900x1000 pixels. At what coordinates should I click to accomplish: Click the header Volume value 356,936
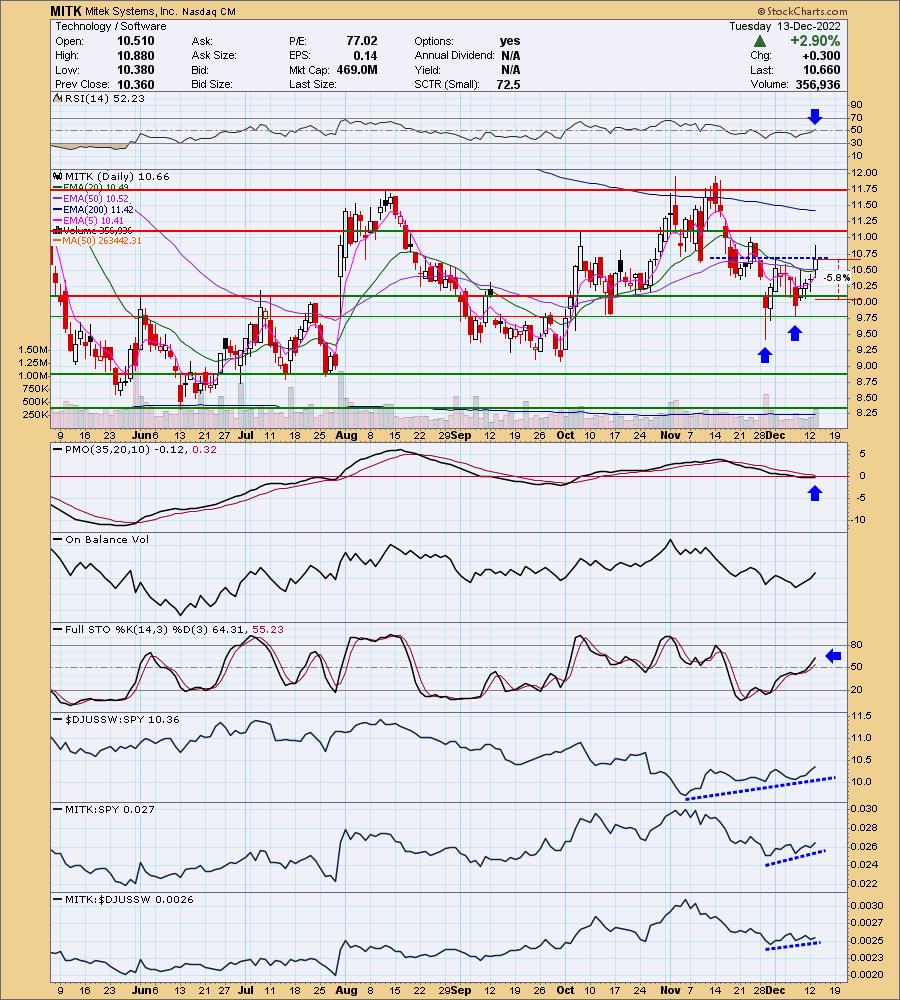818,84
